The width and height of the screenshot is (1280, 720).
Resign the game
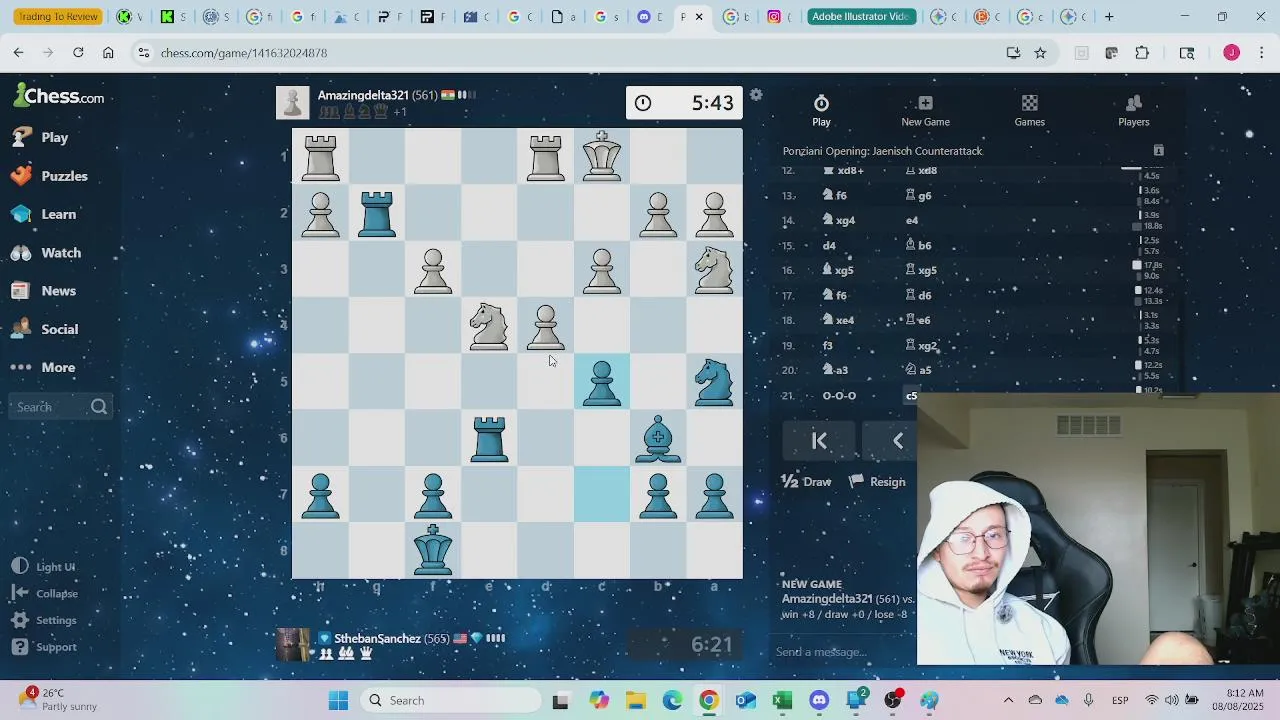(877, 482)
